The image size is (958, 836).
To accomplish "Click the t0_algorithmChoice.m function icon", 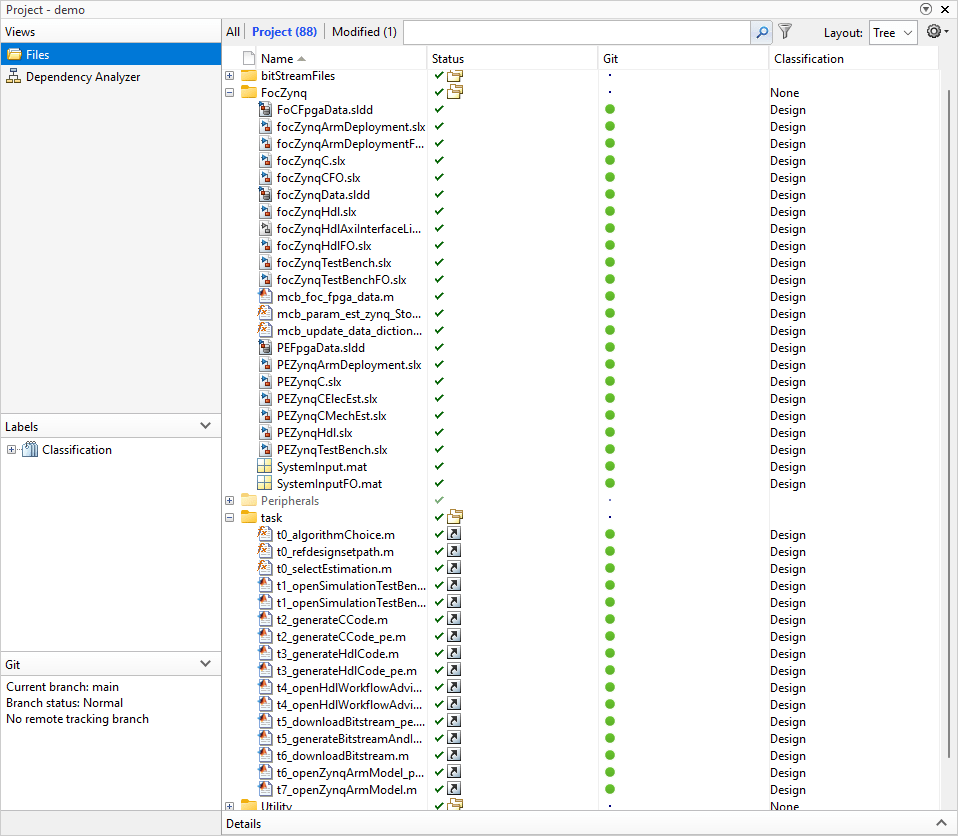I will coord(265,535).
